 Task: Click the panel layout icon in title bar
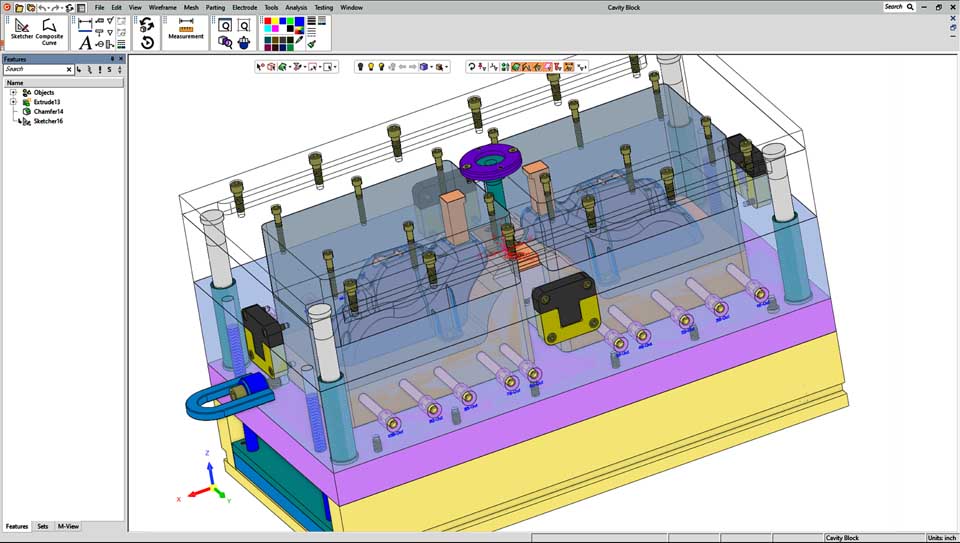tap(81, 8)
